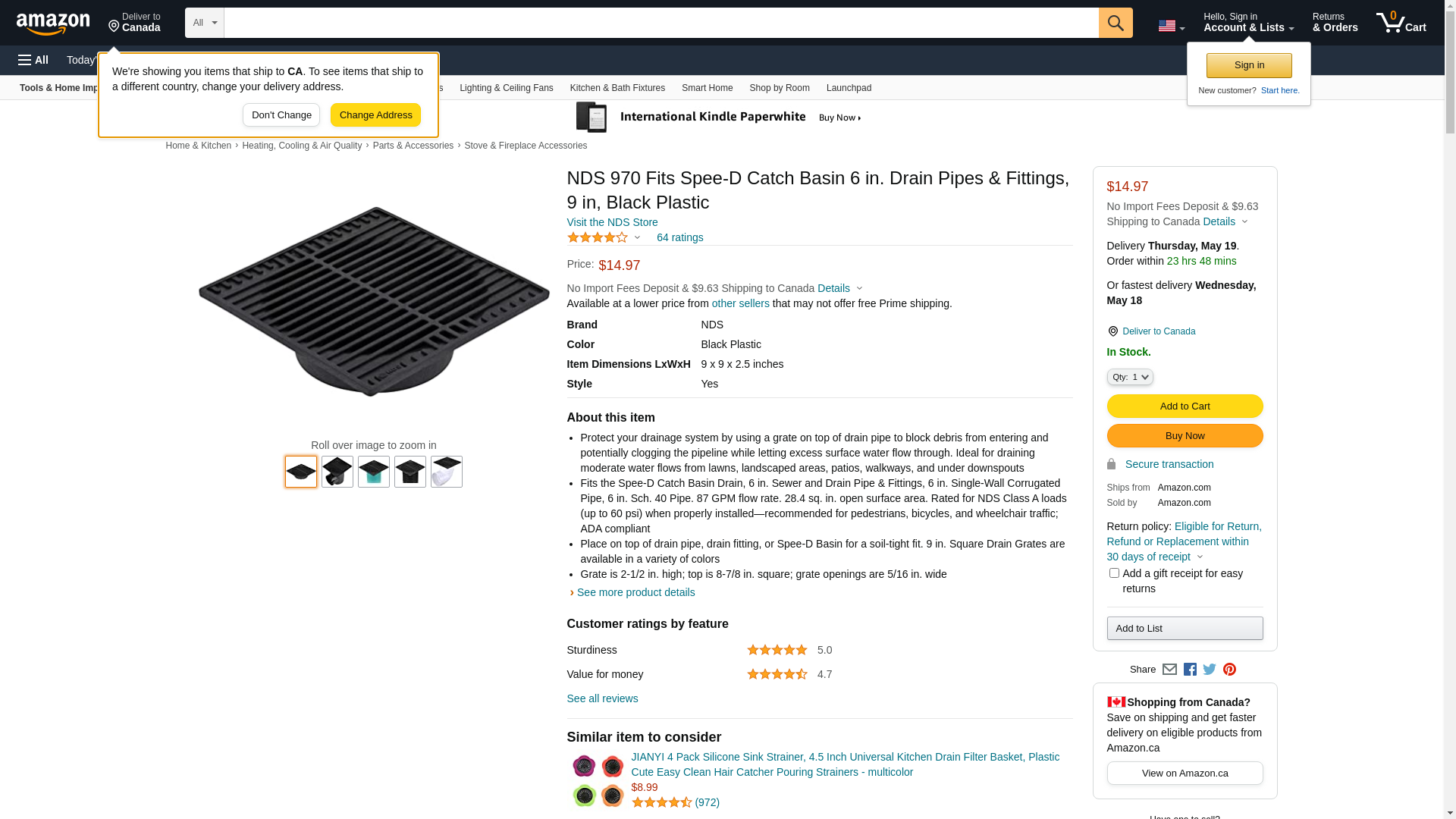The width and height of the screenshot is (1456, 819).
Task: Expand the Add to List dropdown
Action: [x=1185, y=628]
